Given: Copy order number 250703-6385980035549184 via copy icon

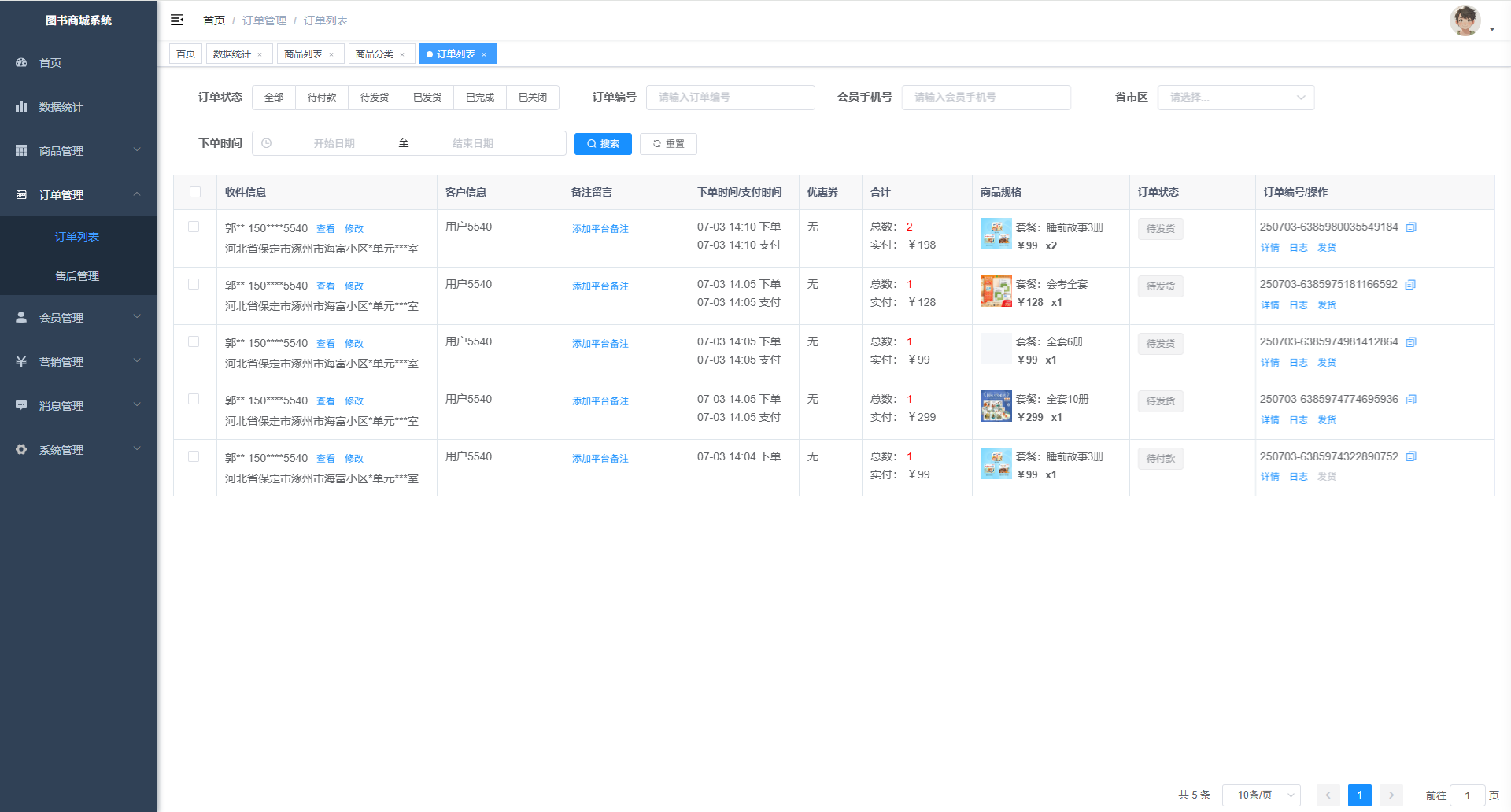Looking at the screenshot, I should [x=1411, y=227].
